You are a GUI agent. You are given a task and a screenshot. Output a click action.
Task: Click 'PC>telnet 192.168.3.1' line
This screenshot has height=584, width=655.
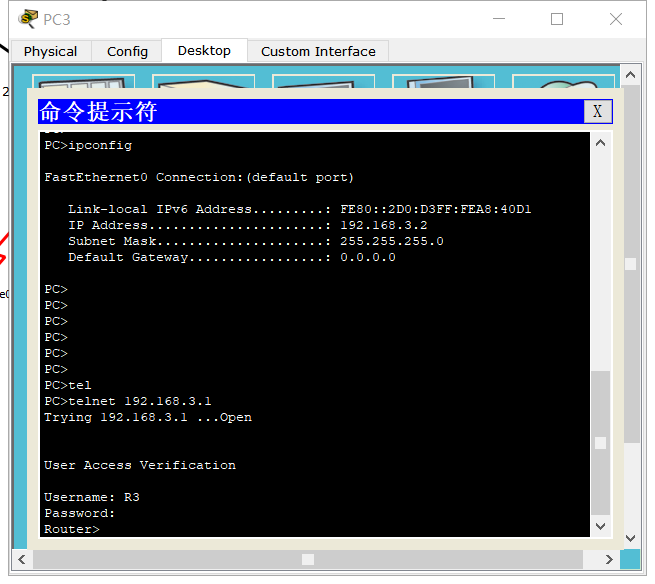127,401
